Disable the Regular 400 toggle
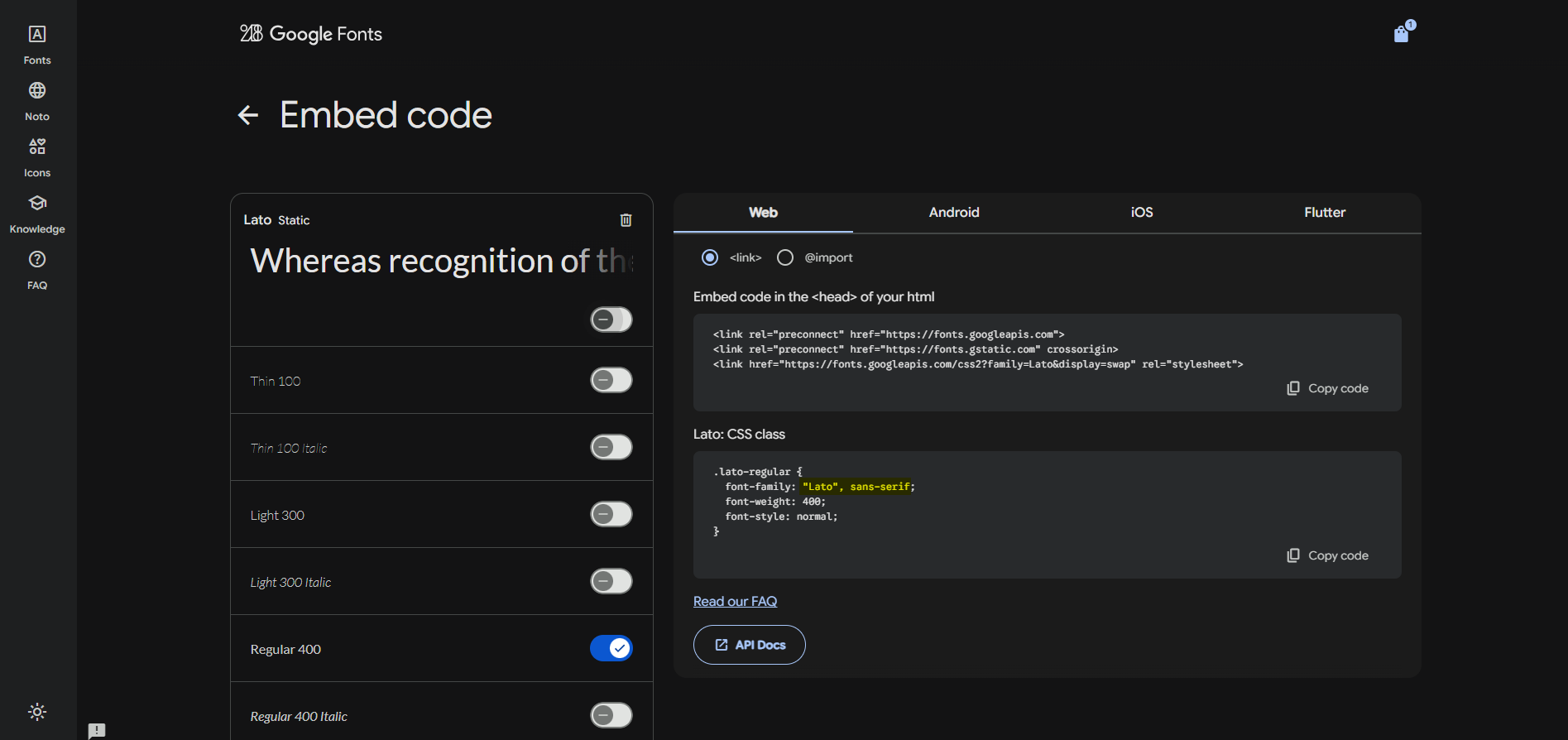Screen dimensions: 1568x740 coord(611,649)
